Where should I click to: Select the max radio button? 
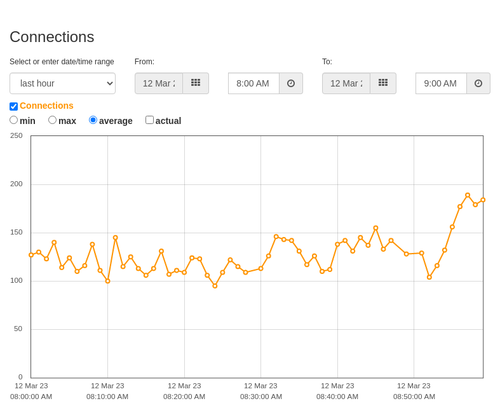pos(52,120)
